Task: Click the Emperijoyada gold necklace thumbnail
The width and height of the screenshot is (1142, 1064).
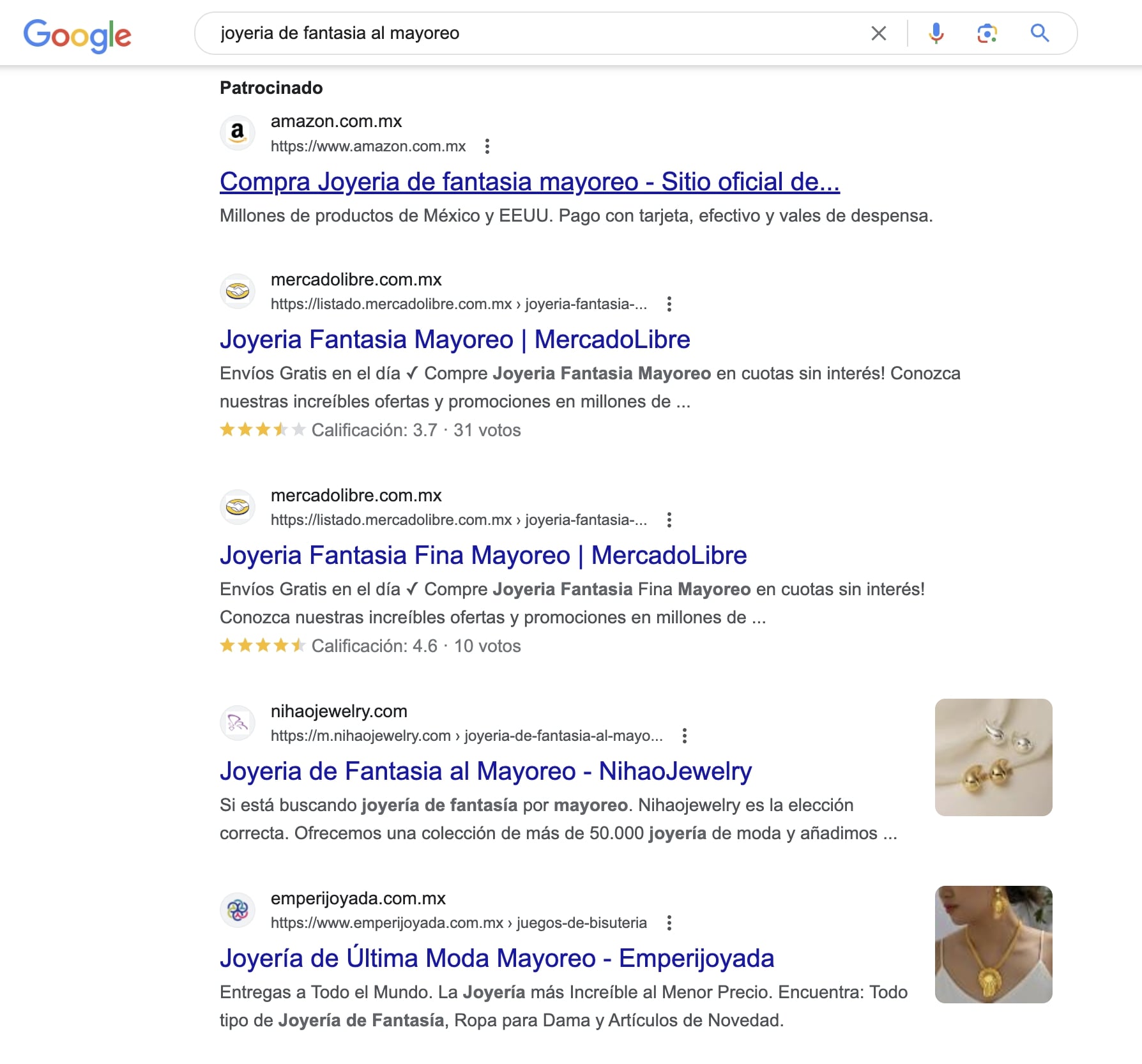Action: coord(994,945)
